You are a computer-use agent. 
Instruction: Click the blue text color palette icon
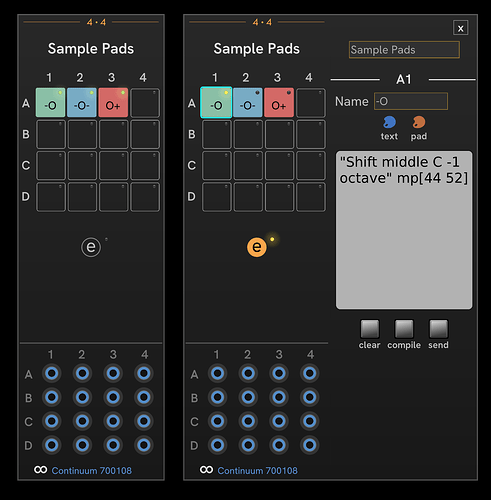389,122
